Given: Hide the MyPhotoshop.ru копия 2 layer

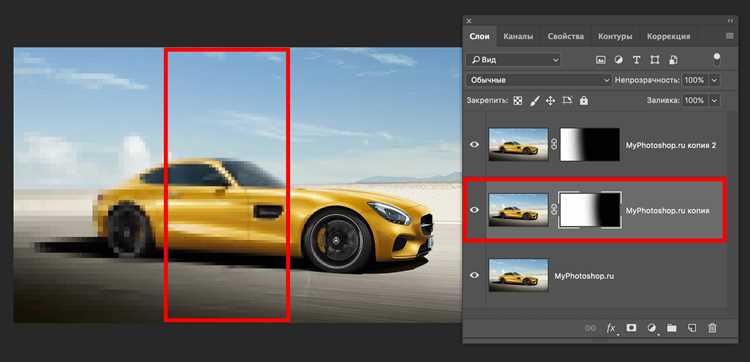Looking at the screenshot, I should tap(474, 144).
